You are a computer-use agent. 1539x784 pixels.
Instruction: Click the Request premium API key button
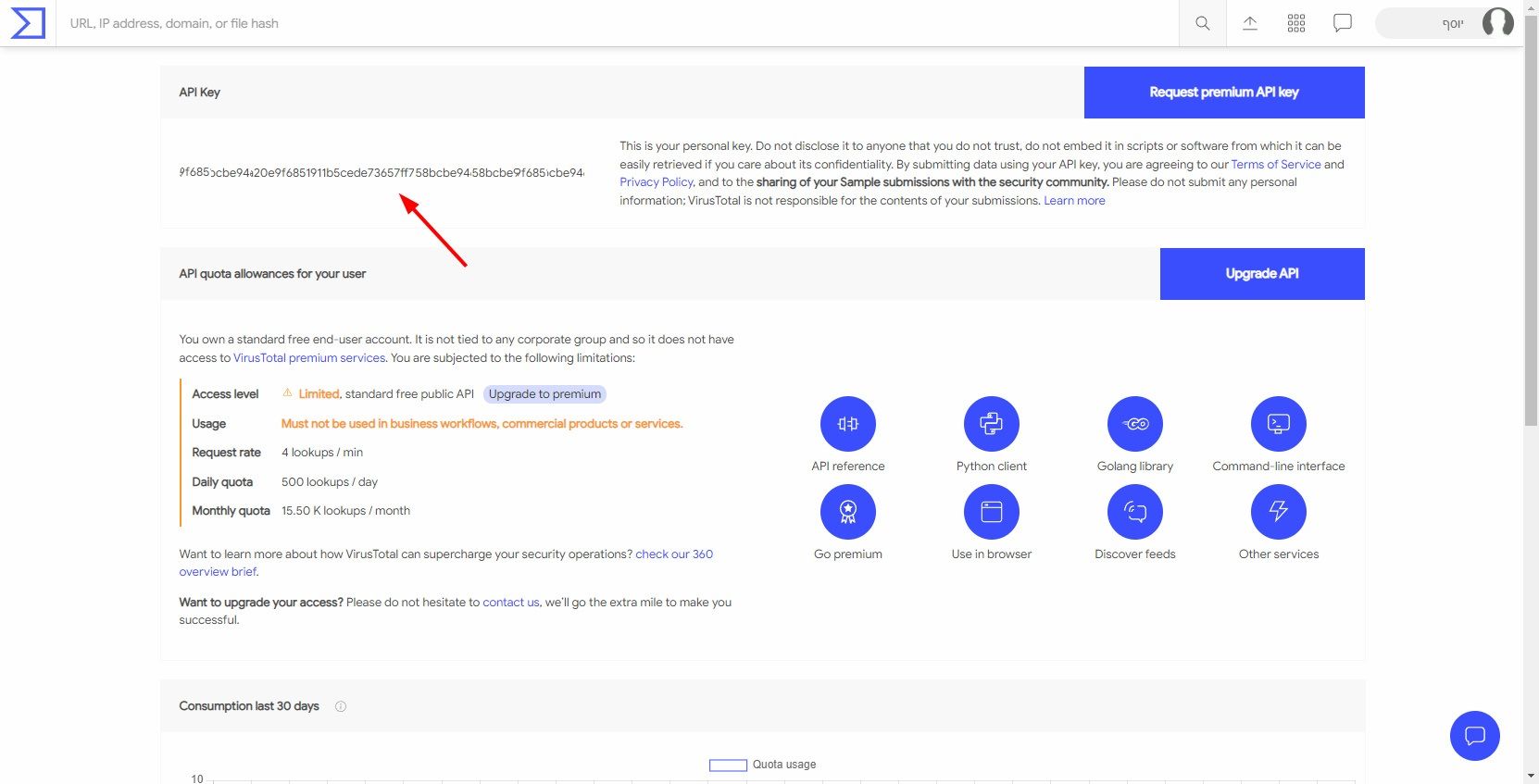[1224, 93]
